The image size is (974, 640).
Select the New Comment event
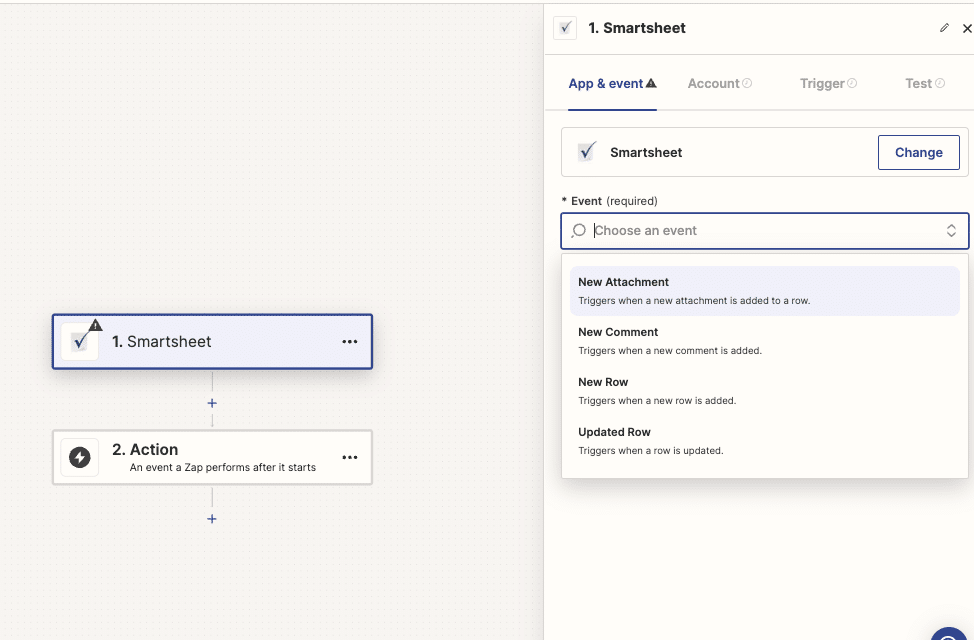pos(765,341)
